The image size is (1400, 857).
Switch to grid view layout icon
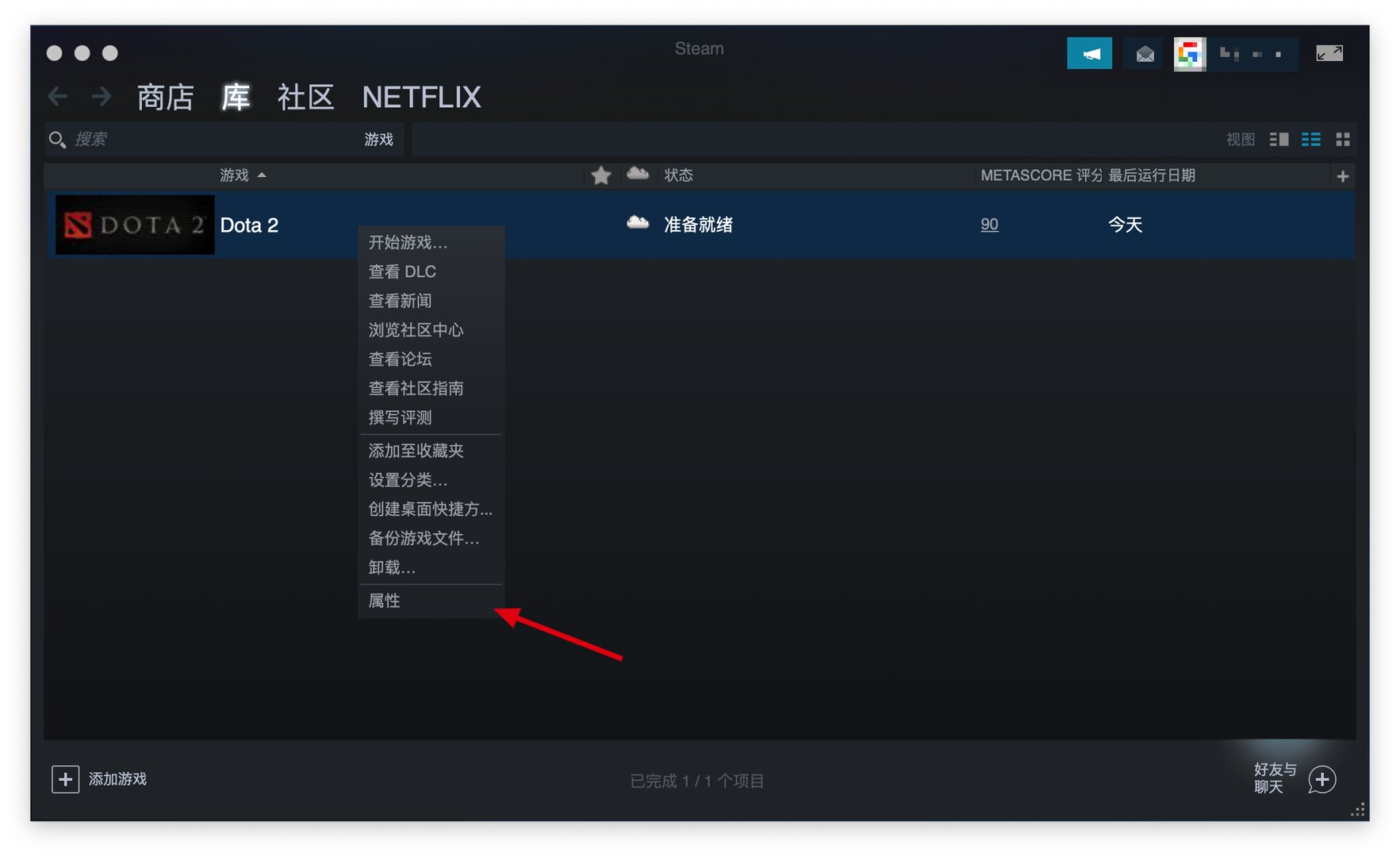point(1344,139)
